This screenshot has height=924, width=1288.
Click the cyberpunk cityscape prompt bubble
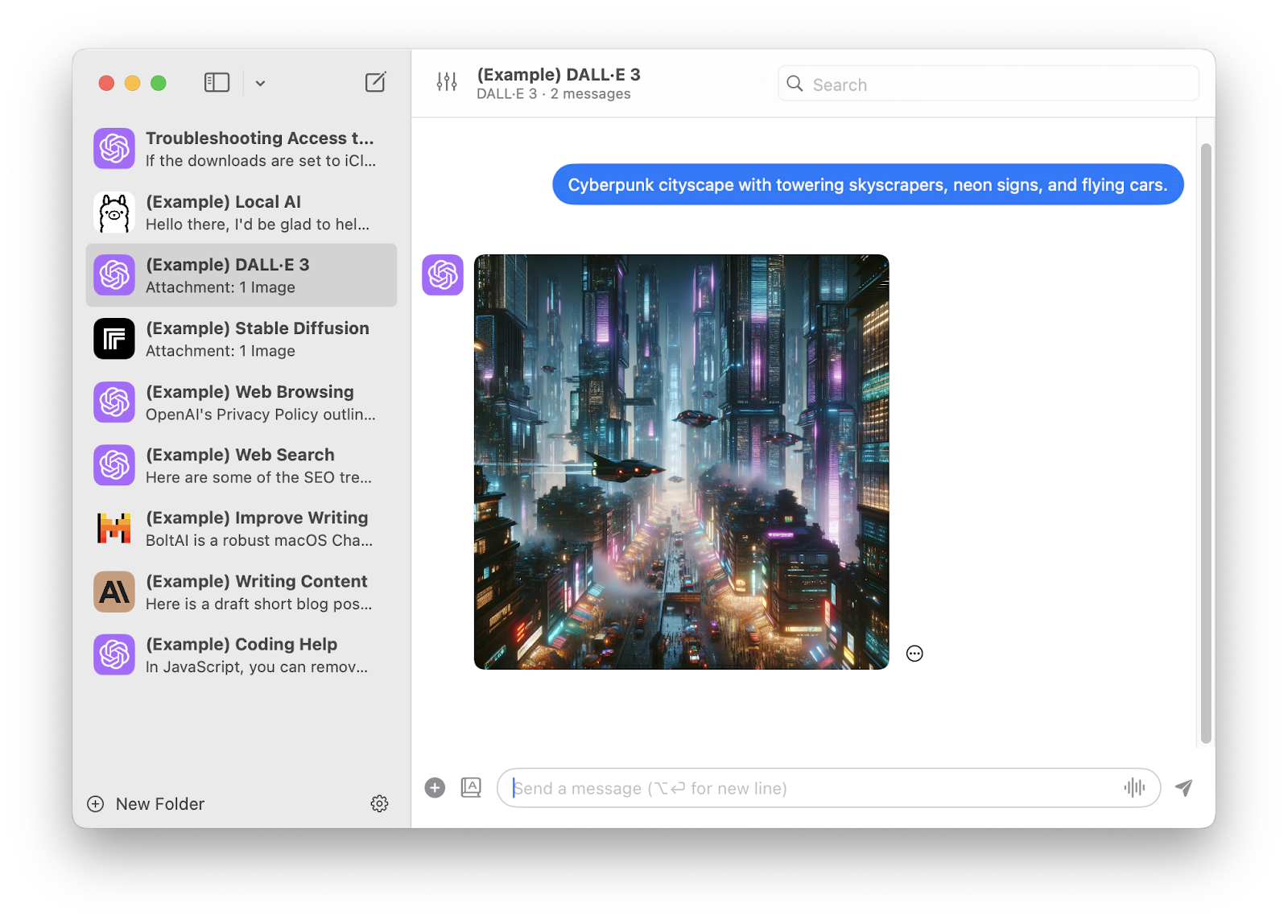tap(868, 184)
